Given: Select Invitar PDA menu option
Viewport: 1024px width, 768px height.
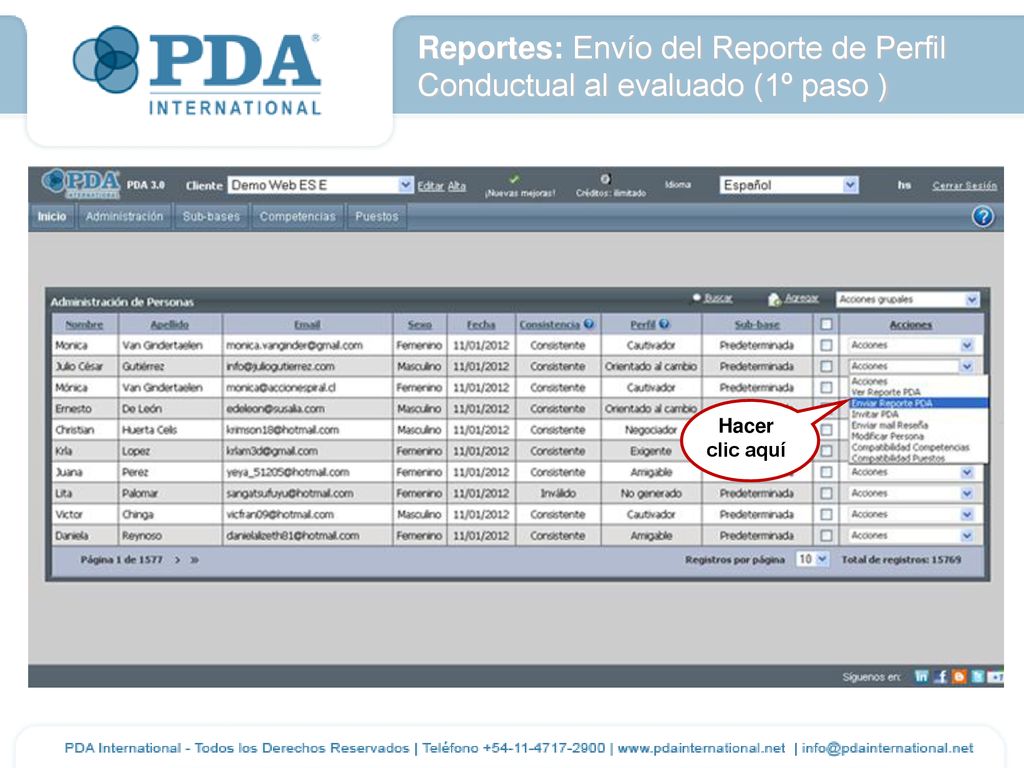Looking at the screenshot, I should 918,414.
